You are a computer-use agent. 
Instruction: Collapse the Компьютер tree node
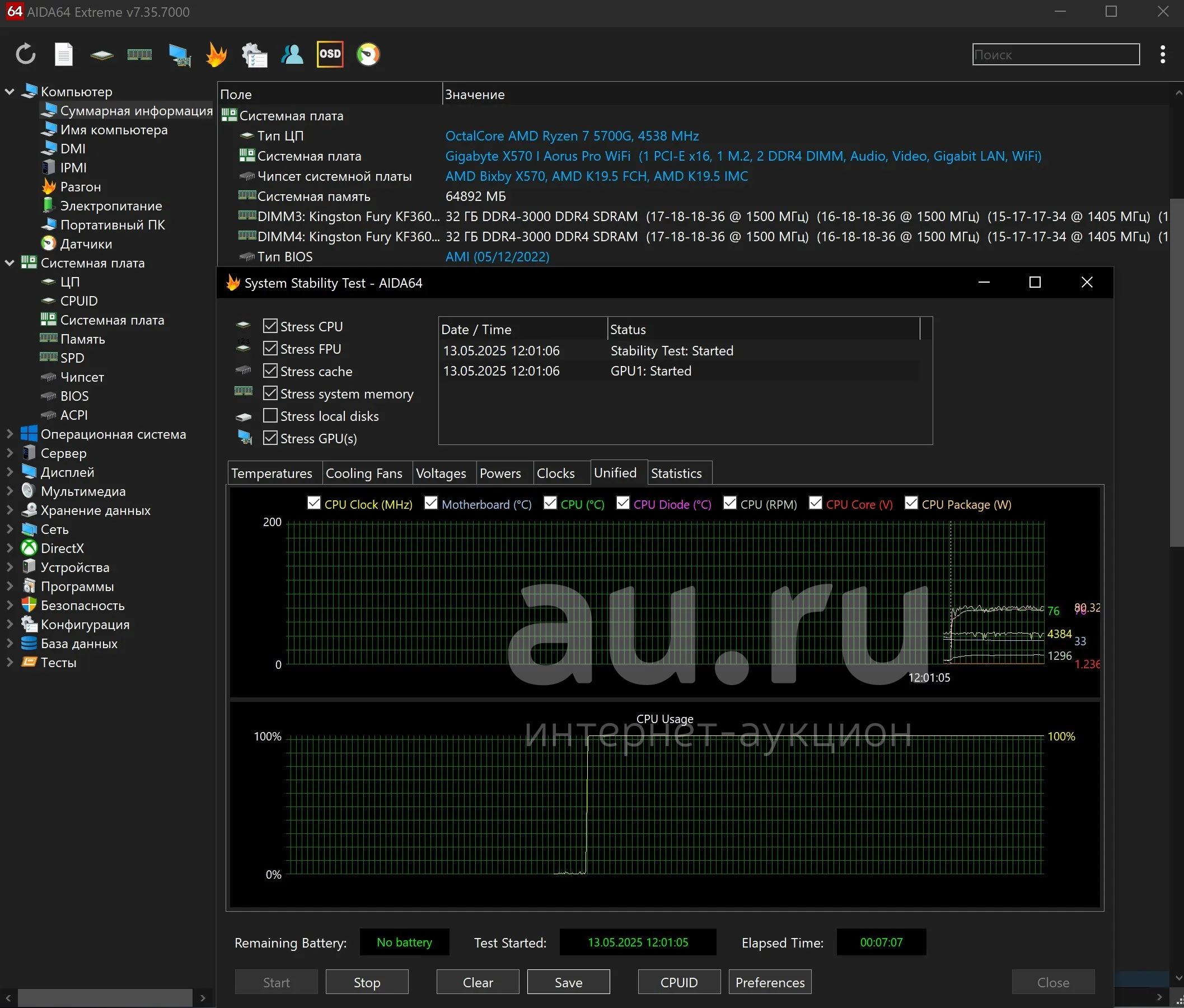click(x=10, y=91)
